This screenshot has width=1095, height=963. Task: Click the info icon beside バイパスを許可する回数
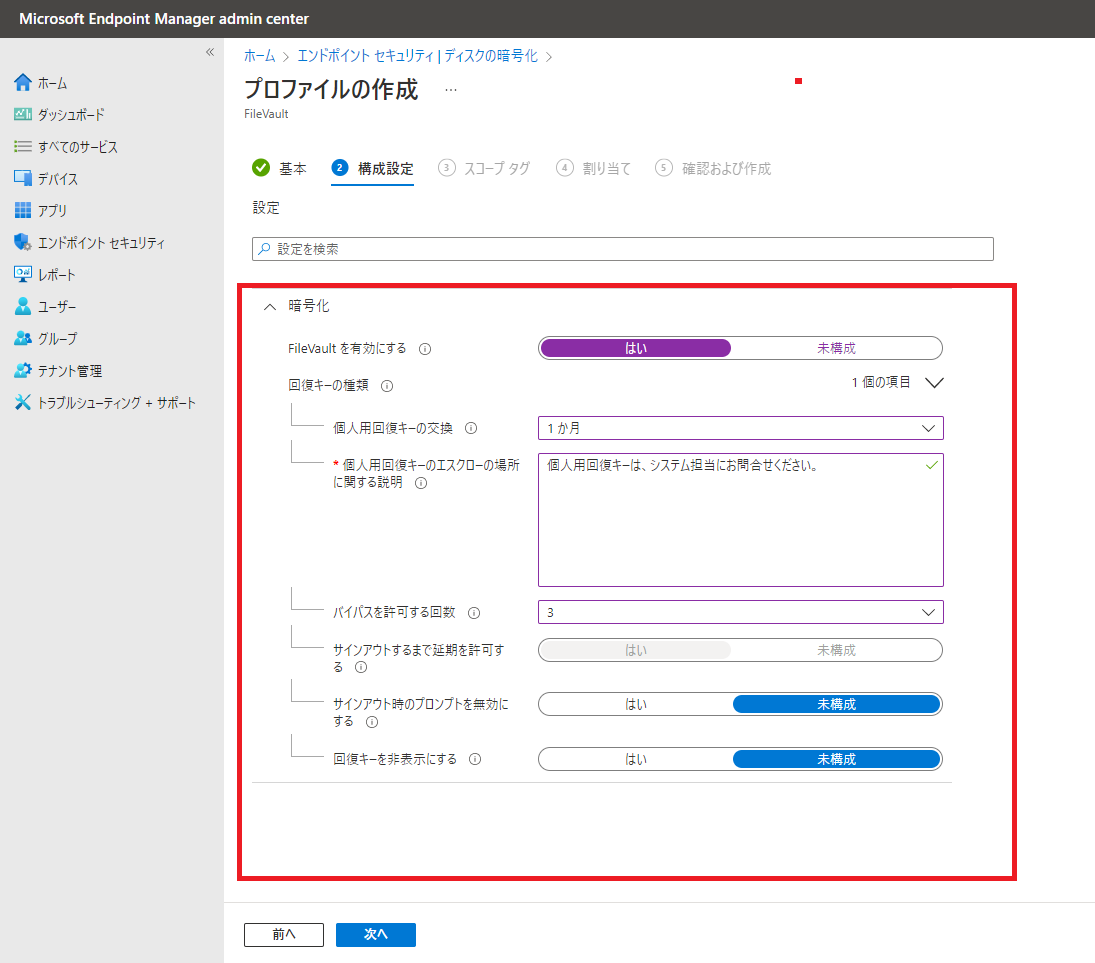[x=474, y=613]
